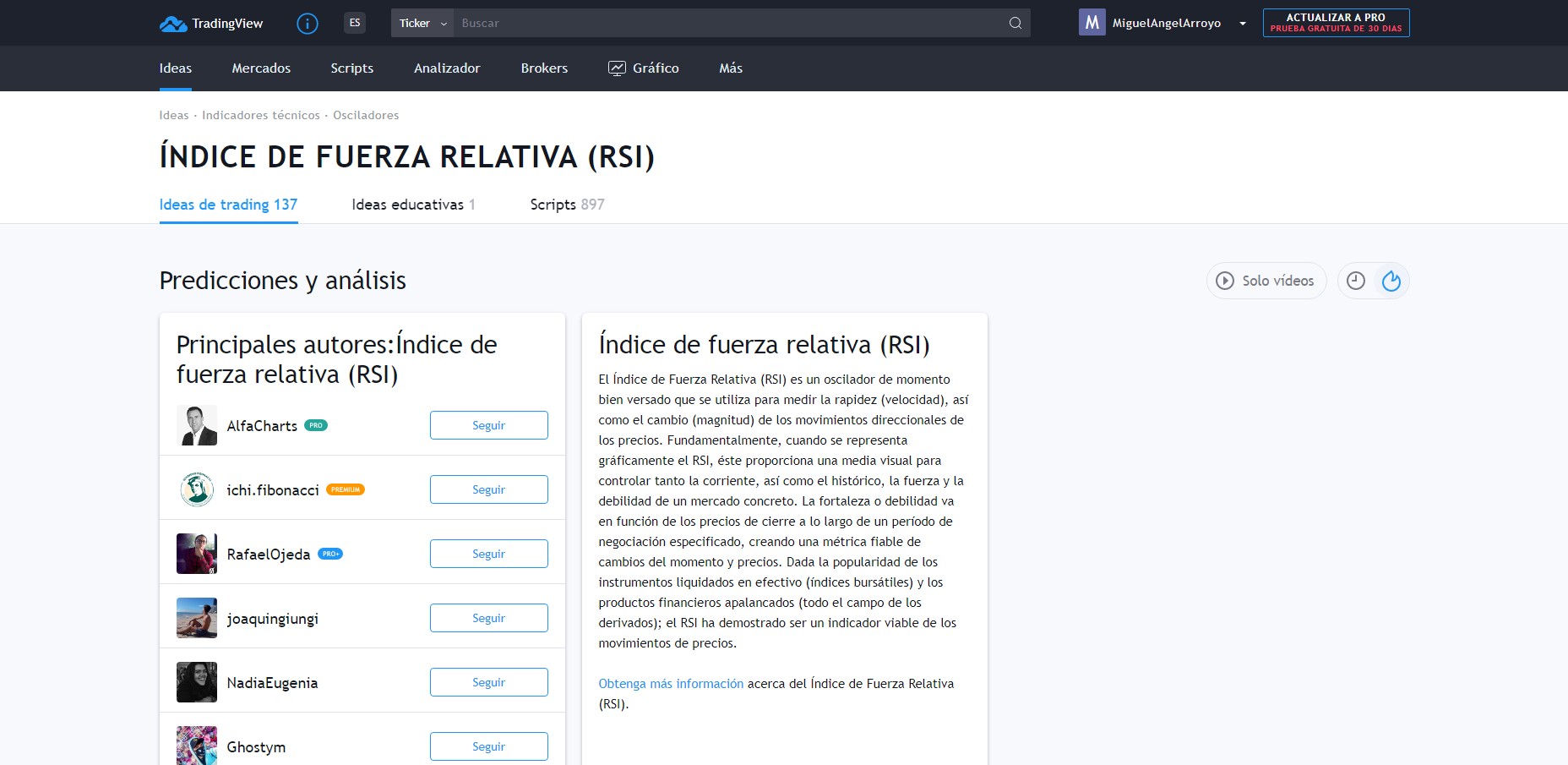Change language via ES button
The width and height of the screenshot is (1568, 765).
(x=355, y=23)
